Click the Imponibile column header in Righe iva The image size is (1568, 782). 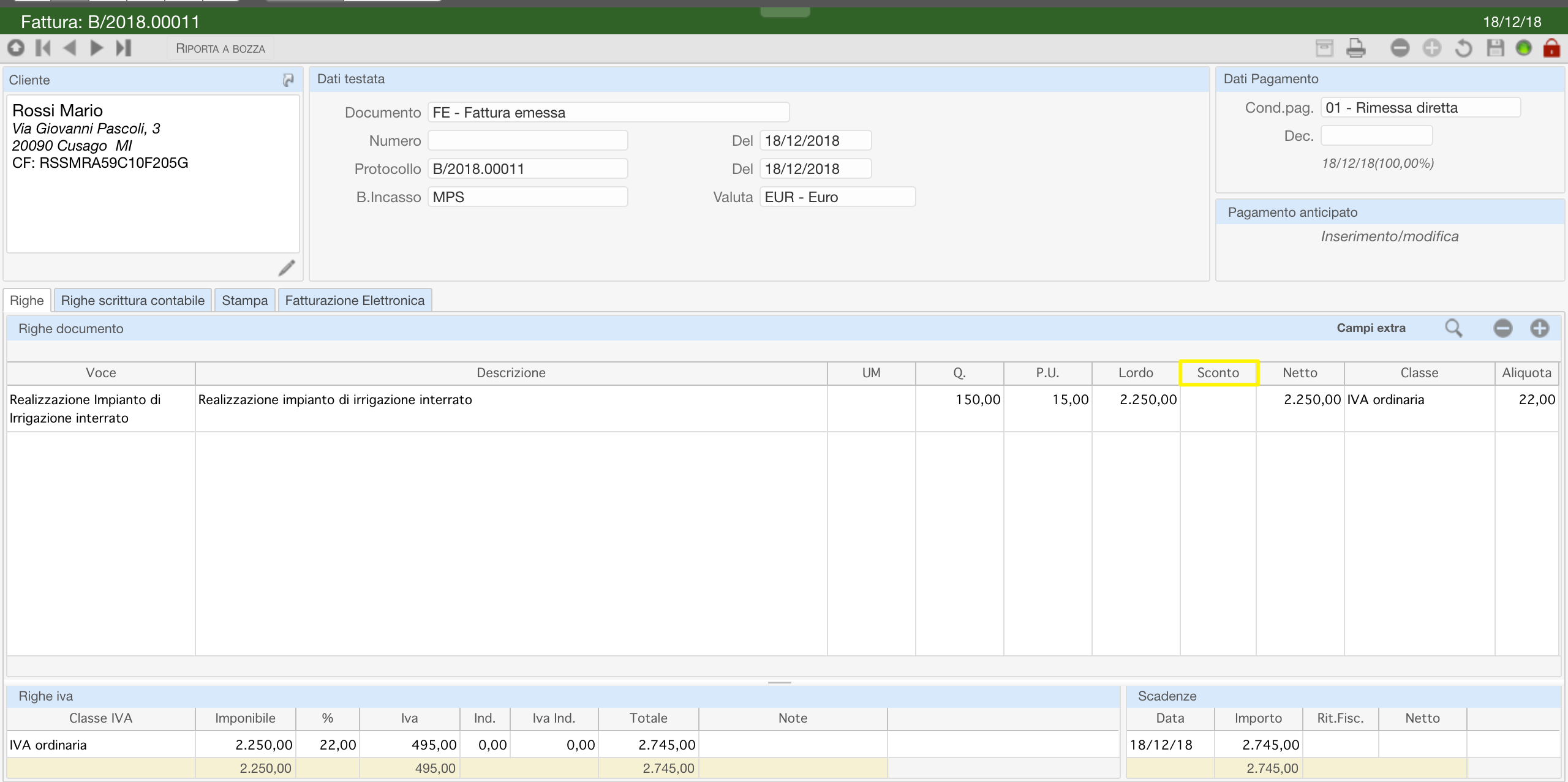245,718
